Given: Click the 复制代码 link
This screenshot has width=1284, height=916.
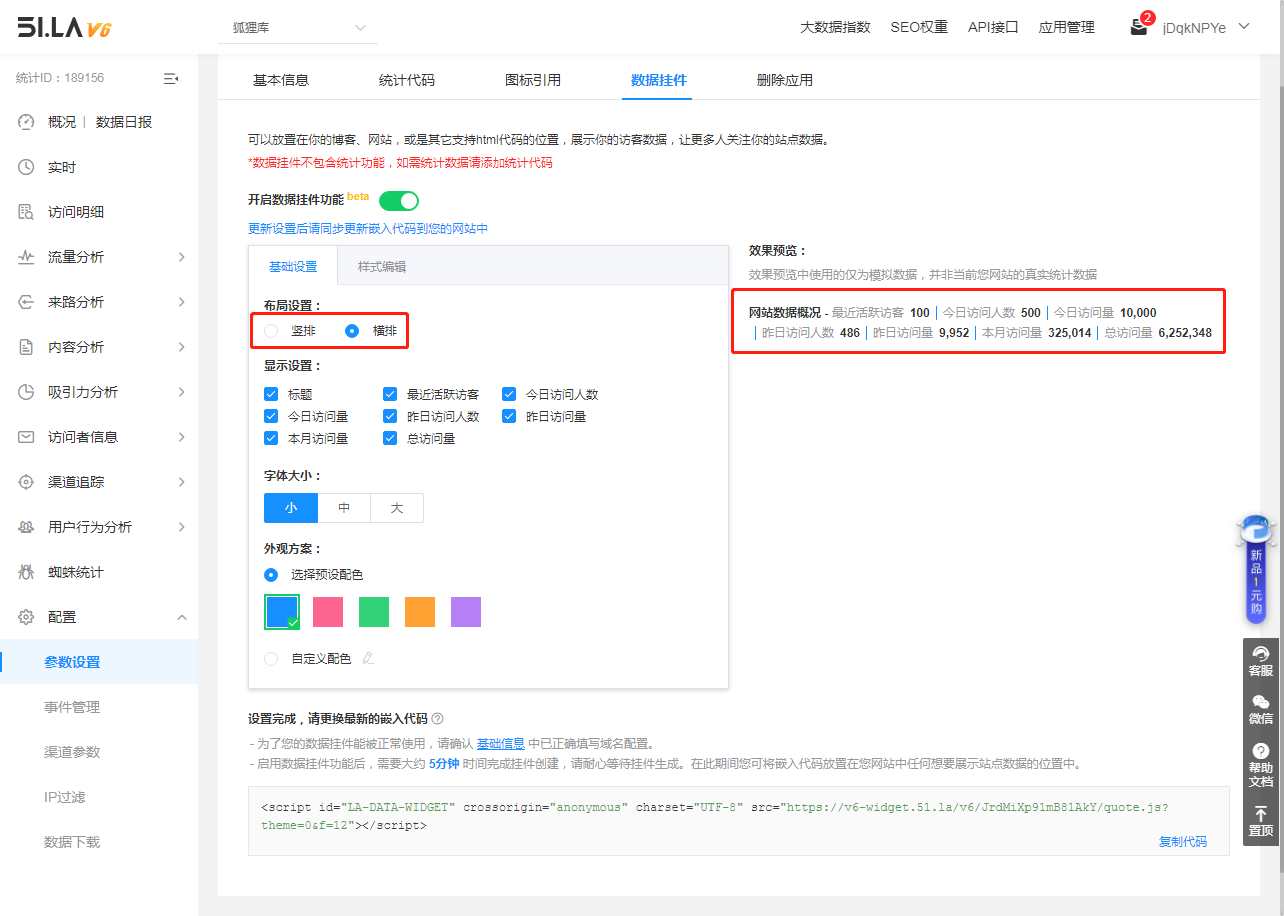Looking at the screenshot, I should [x=1182, y=842].
